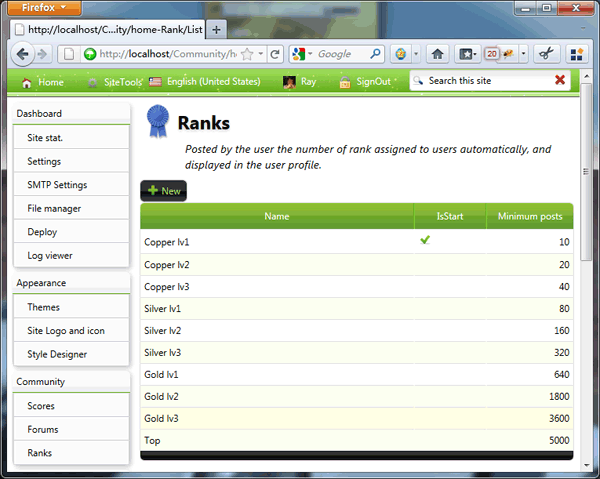Select the Top rank row

pos(357,440)
